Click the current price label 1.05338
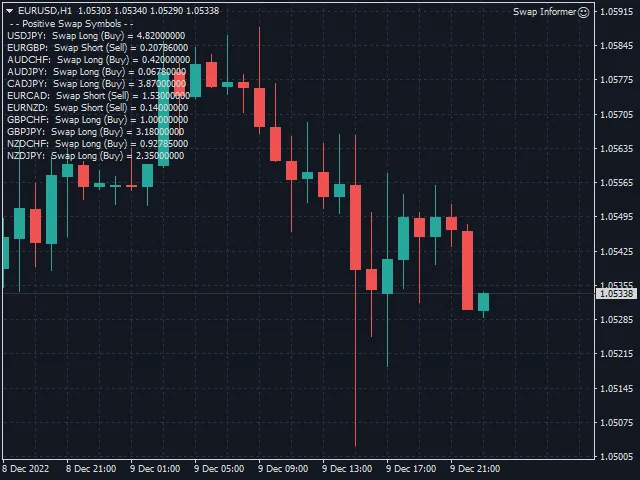 click(x=616, y=293)
